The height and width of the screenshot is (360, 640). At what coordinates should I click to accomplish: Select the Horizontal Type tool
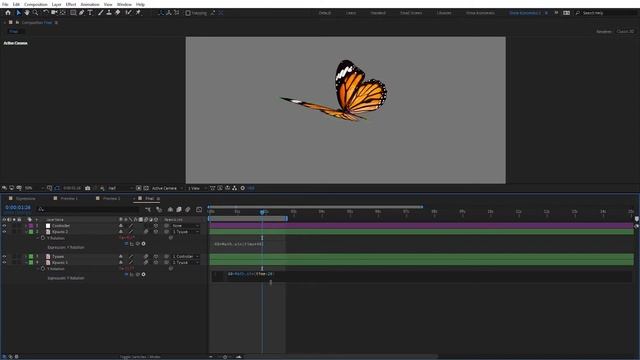click(90, 13)
